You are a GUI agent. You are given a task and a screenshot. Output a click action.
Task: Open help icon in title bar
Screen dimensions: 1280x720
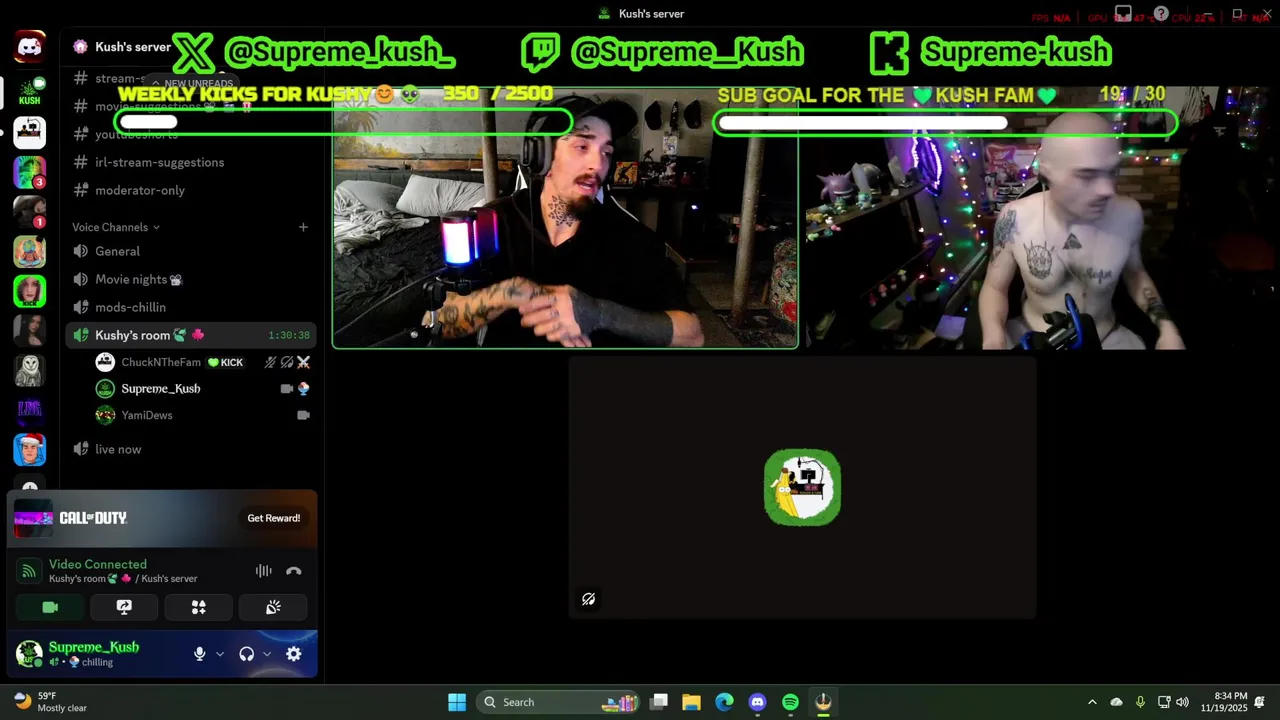[1161, 14]
